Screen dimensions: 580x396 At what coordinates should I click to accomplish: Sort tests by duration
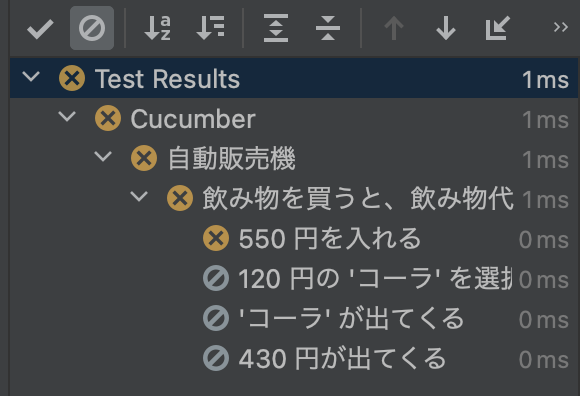pyautogui.click(x=210, y=28)
